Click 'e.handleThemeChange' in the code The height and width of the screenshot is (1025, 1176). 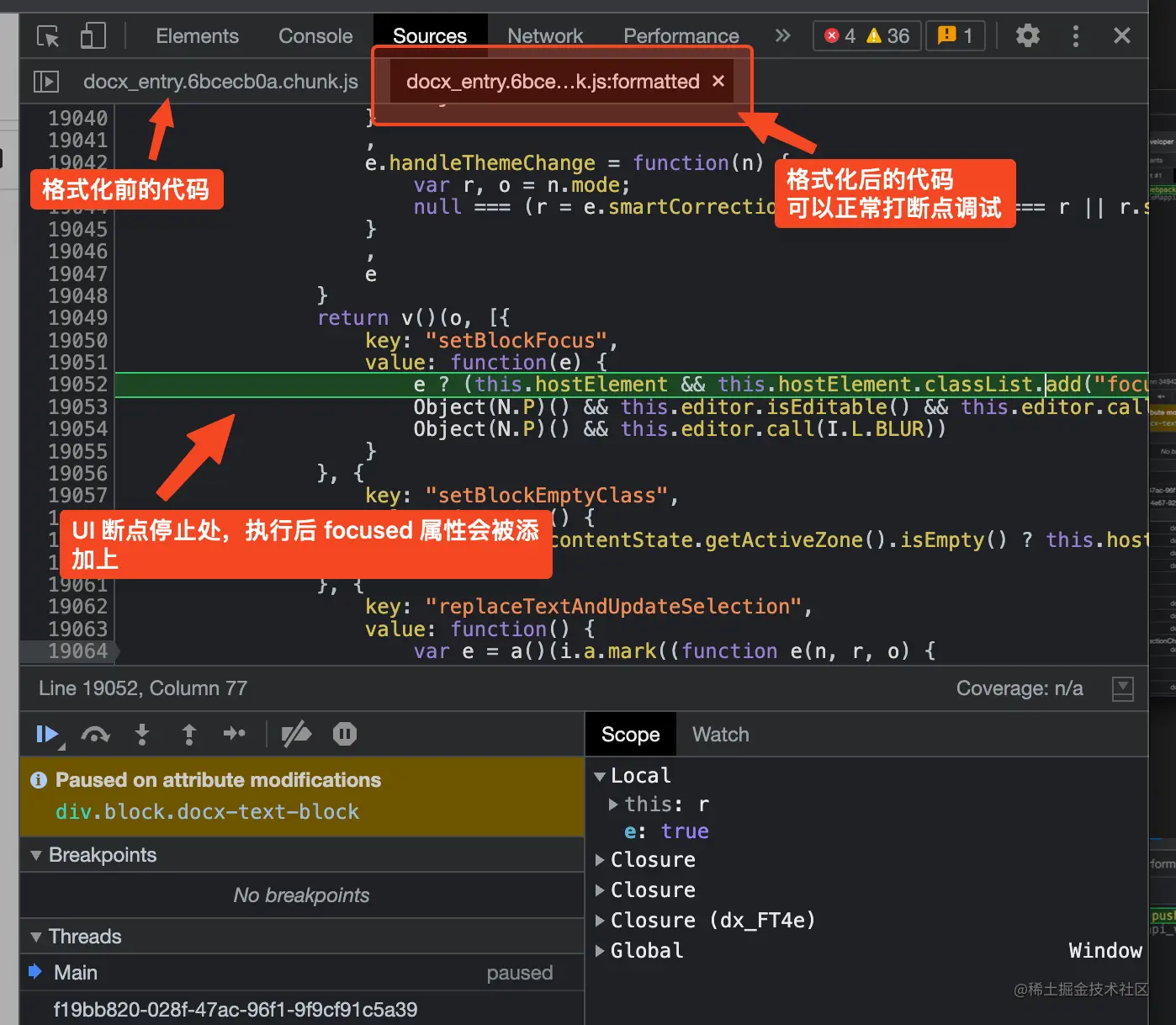tap(479, 163)
